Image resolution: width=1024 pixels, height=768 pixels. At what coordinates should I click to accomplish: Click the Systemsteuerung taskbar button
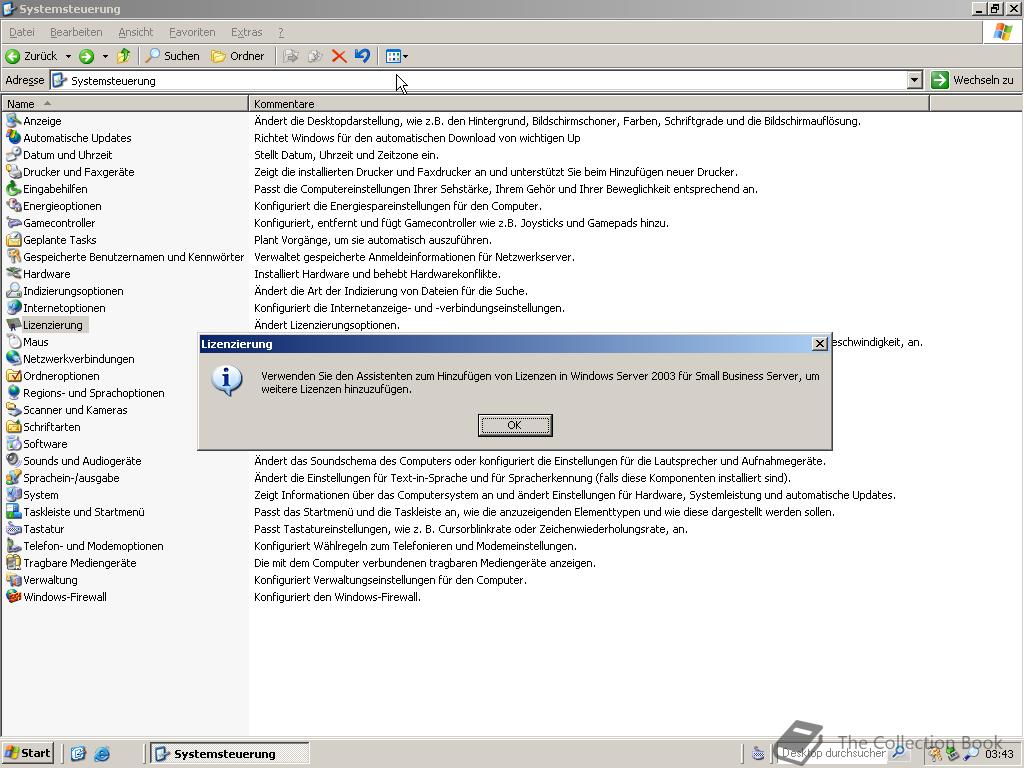point(230,754)
